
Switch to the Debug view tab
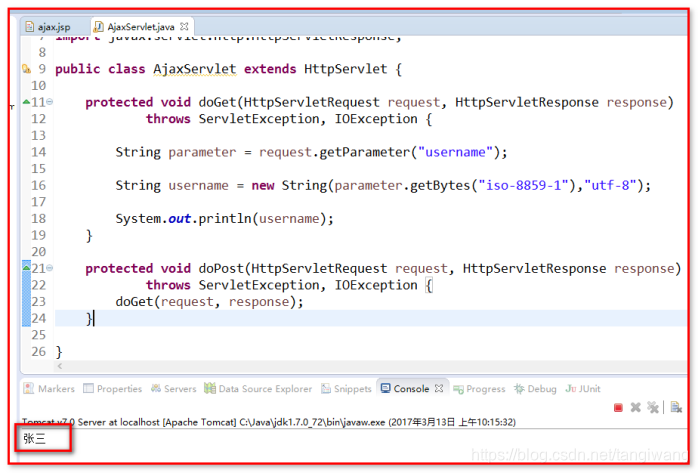(x=535, y=388)
